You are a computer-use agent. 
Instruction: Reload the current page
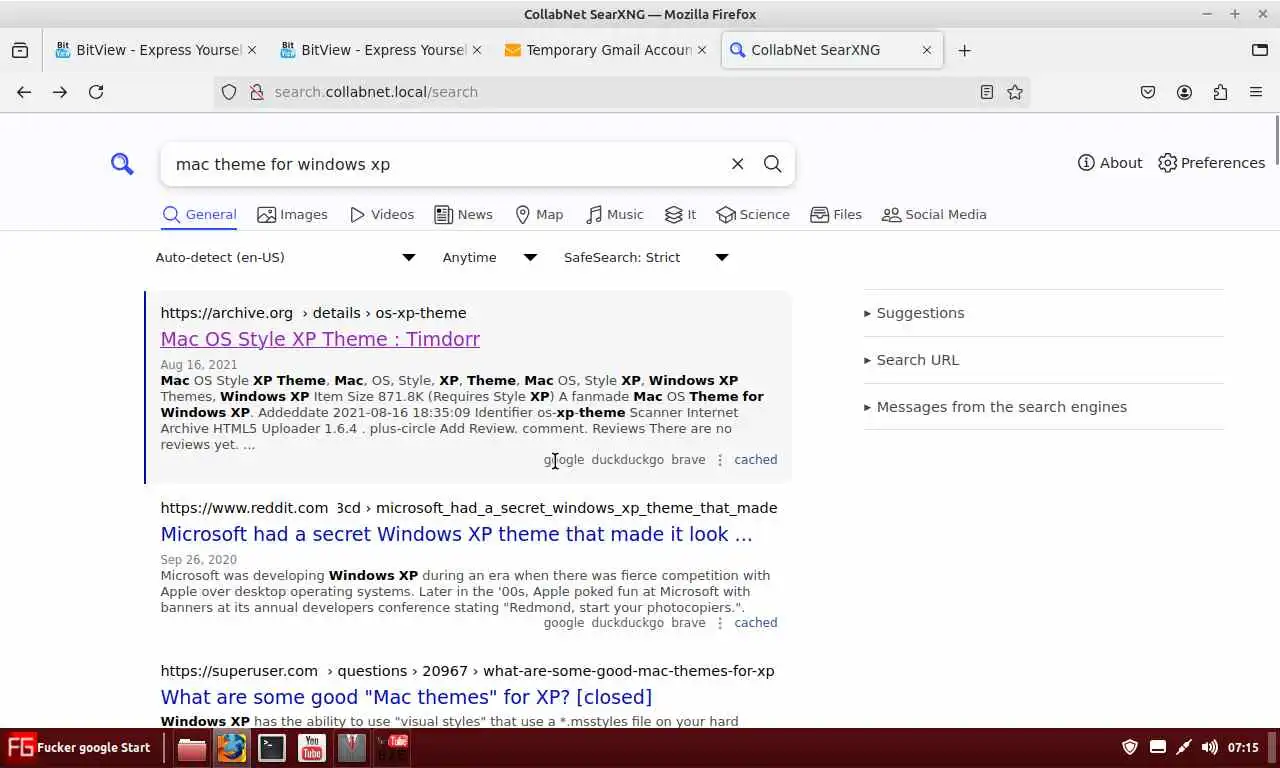click(96, 92)
